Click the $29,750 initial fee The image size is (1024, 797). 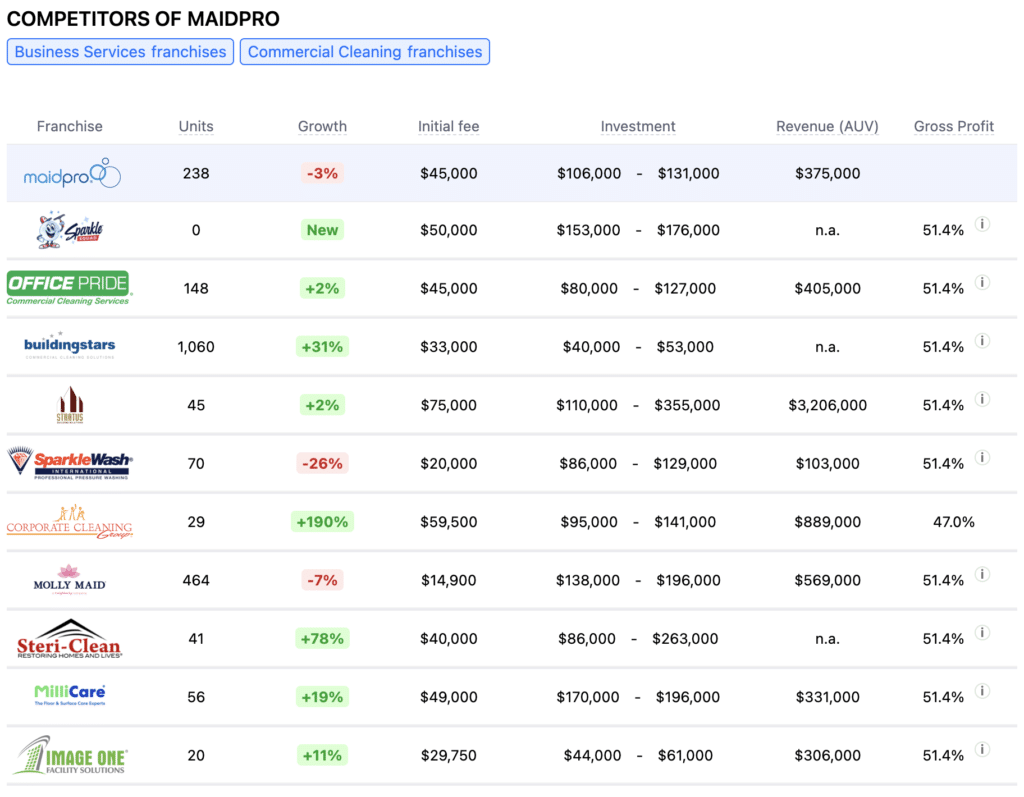point(449,755)
